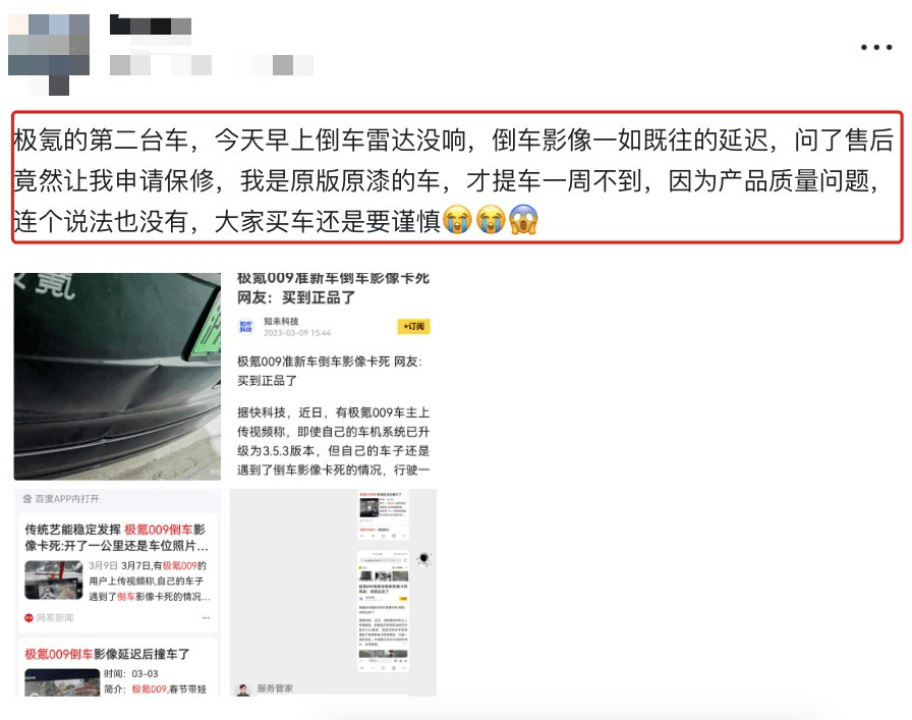Open the fourth image with small phone screenshots
The height and width of the screenshot is (720, 912).
click(x=333, y=592)
